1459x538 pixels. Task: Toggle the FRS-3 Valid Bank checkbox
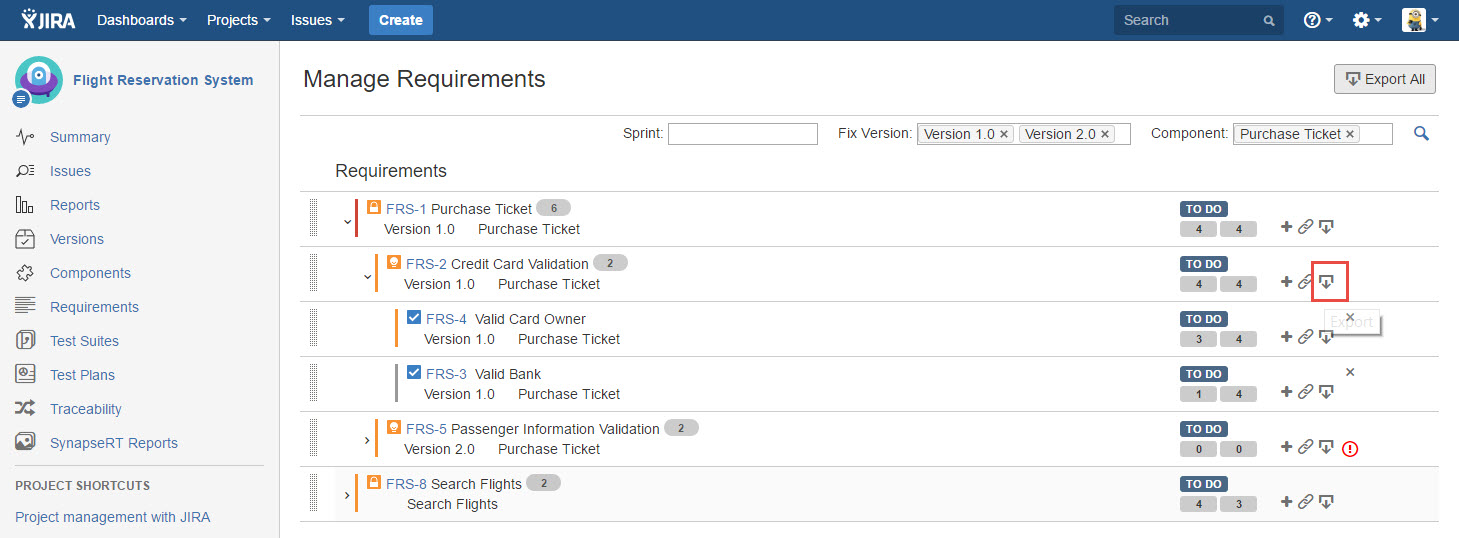[414, 373]
